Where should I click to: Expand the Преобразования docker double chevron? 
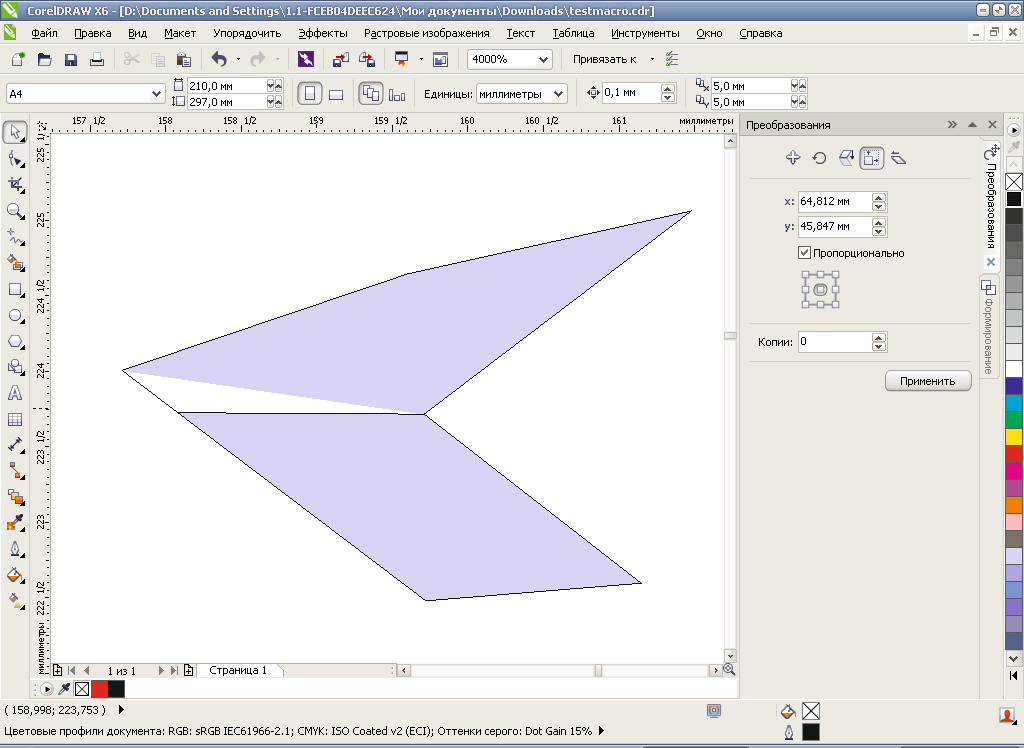(952, 124)
